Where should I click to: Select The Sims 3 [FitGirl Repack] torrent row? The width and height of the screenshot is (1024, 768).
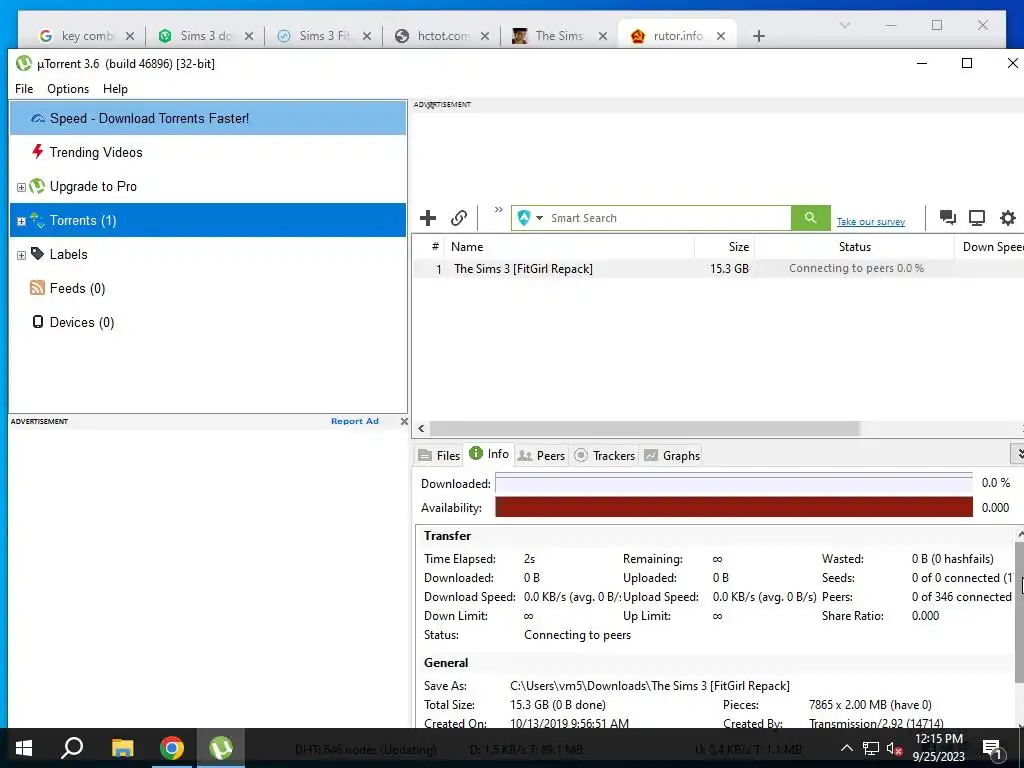coord(718,268)
